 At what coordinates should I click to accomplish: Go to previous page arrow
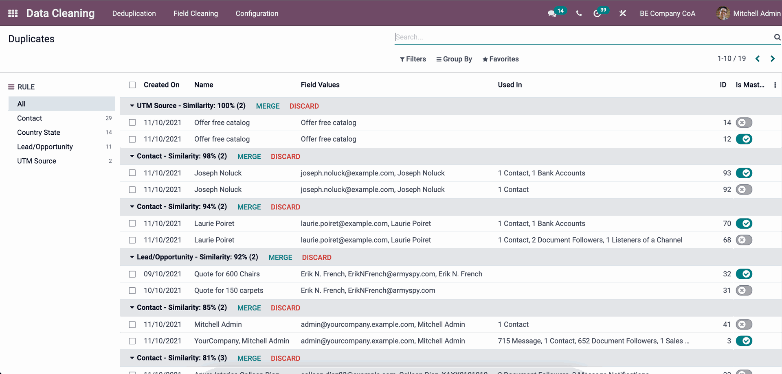[x=758, y=59]
